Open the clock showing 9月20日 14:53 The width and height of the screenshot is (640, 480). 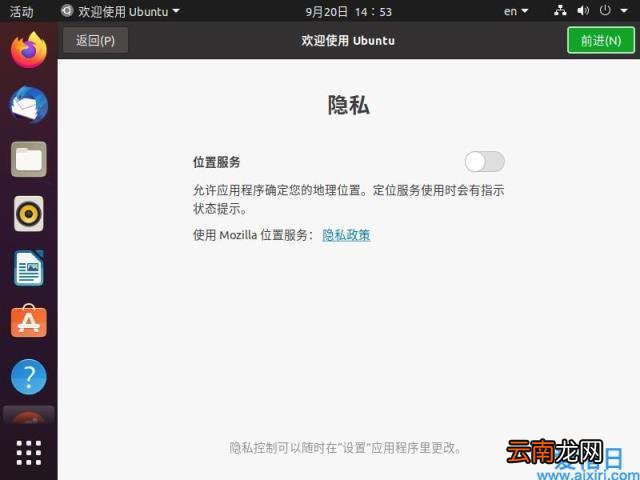[x=349, y=11]
